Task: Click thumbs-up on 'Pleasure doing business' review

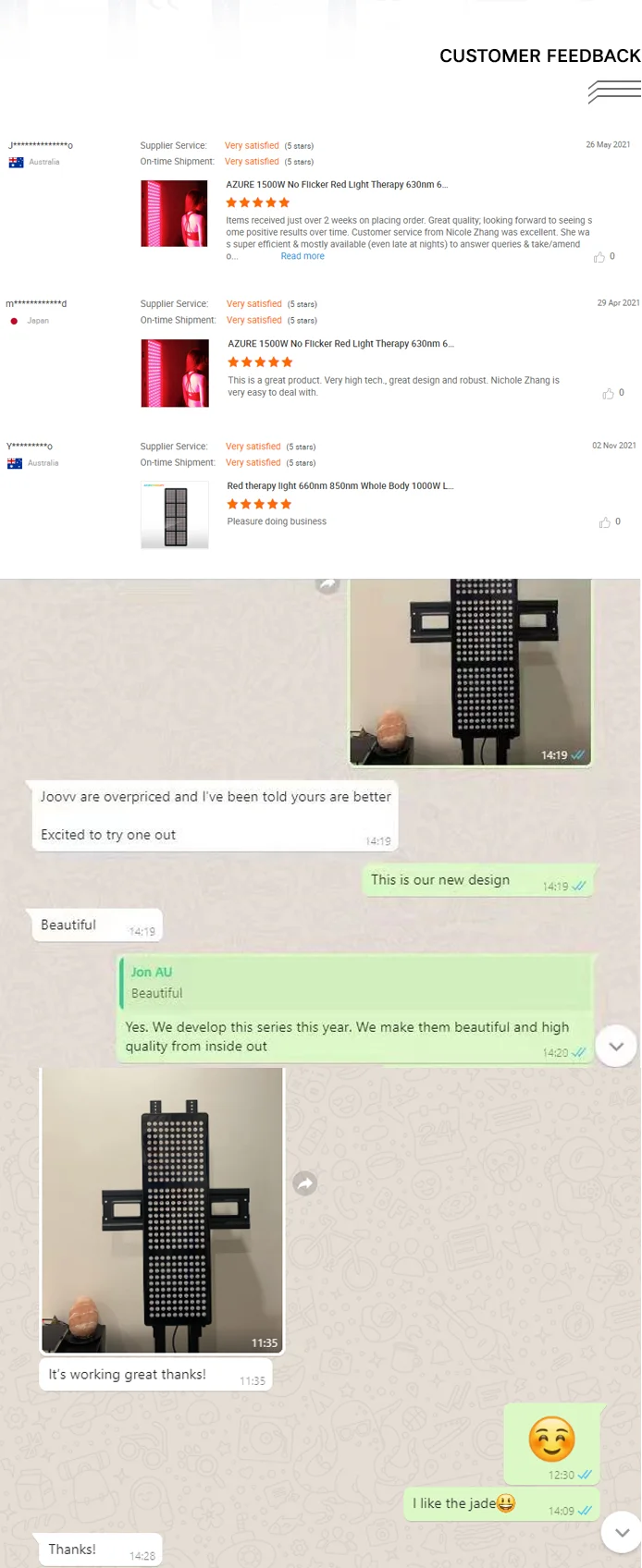Action: click(604, 522)
